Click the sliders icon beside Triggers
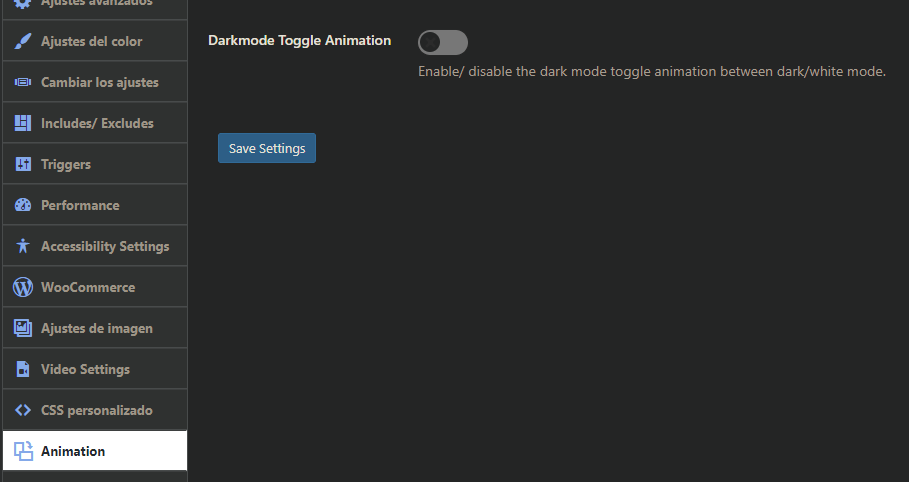The height and width of the screenshot is (482, 909). click(23, 164)
